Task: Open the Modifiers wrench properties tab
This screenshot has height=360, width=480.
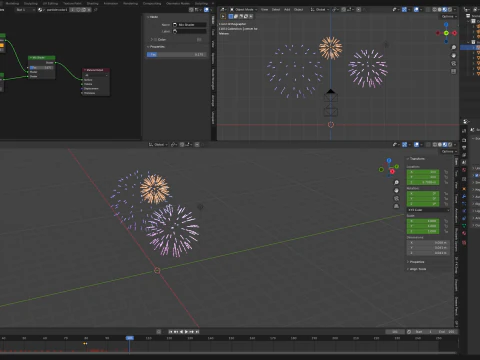Action: 464,196
